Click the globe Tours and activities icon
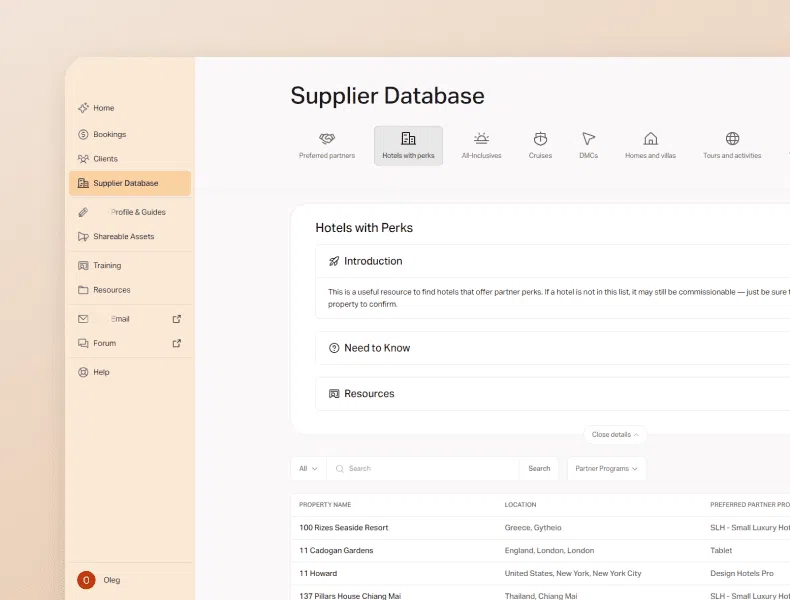 click(732, 138)
